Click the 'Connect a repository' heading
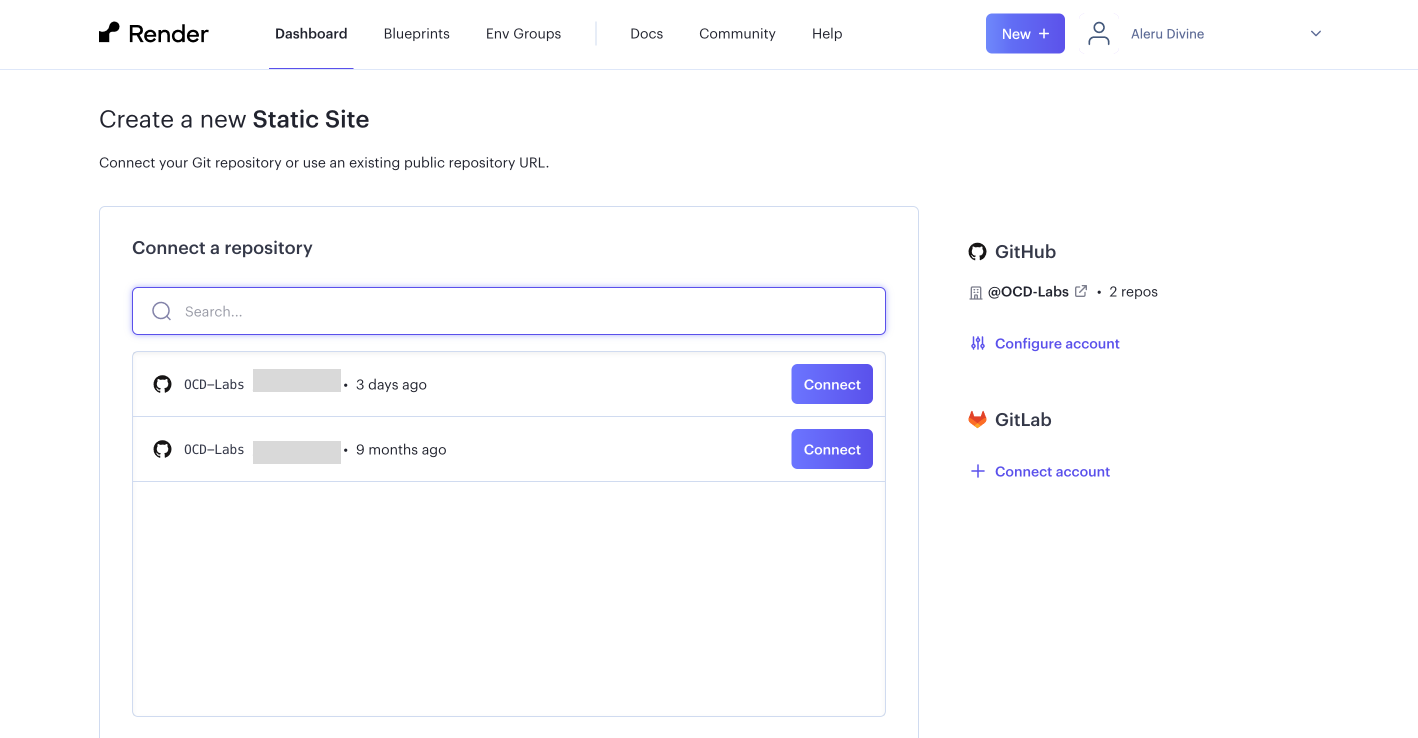 point(222,248)
